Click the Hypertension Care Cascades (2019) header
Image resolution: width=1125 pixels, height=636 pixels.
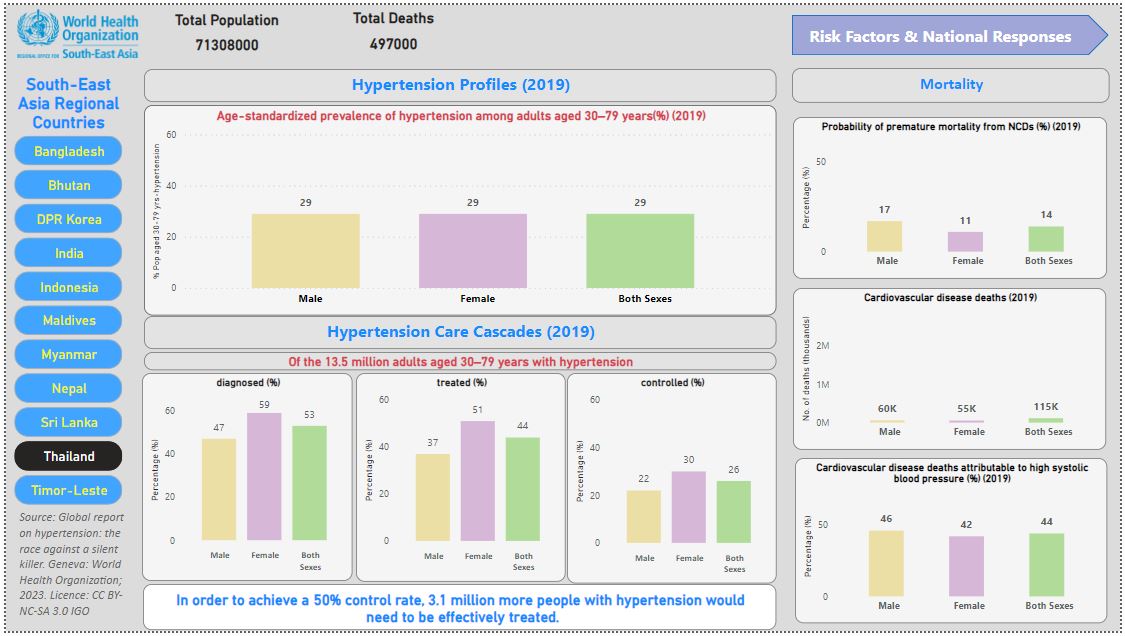pyautogui.click(x=460, y=331)
